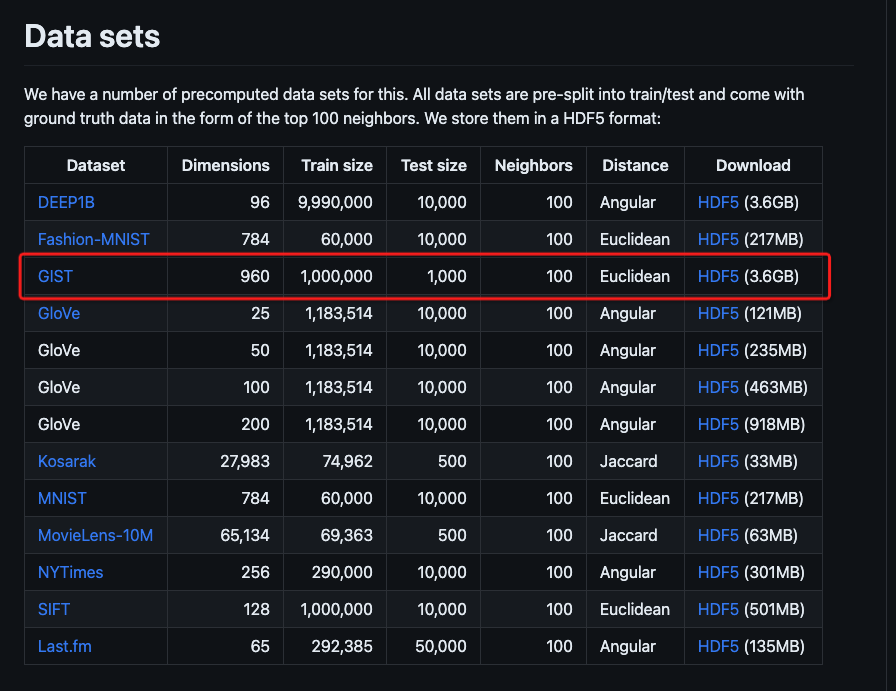Open the DEEP1B dataset link

[x=66, y=202]
